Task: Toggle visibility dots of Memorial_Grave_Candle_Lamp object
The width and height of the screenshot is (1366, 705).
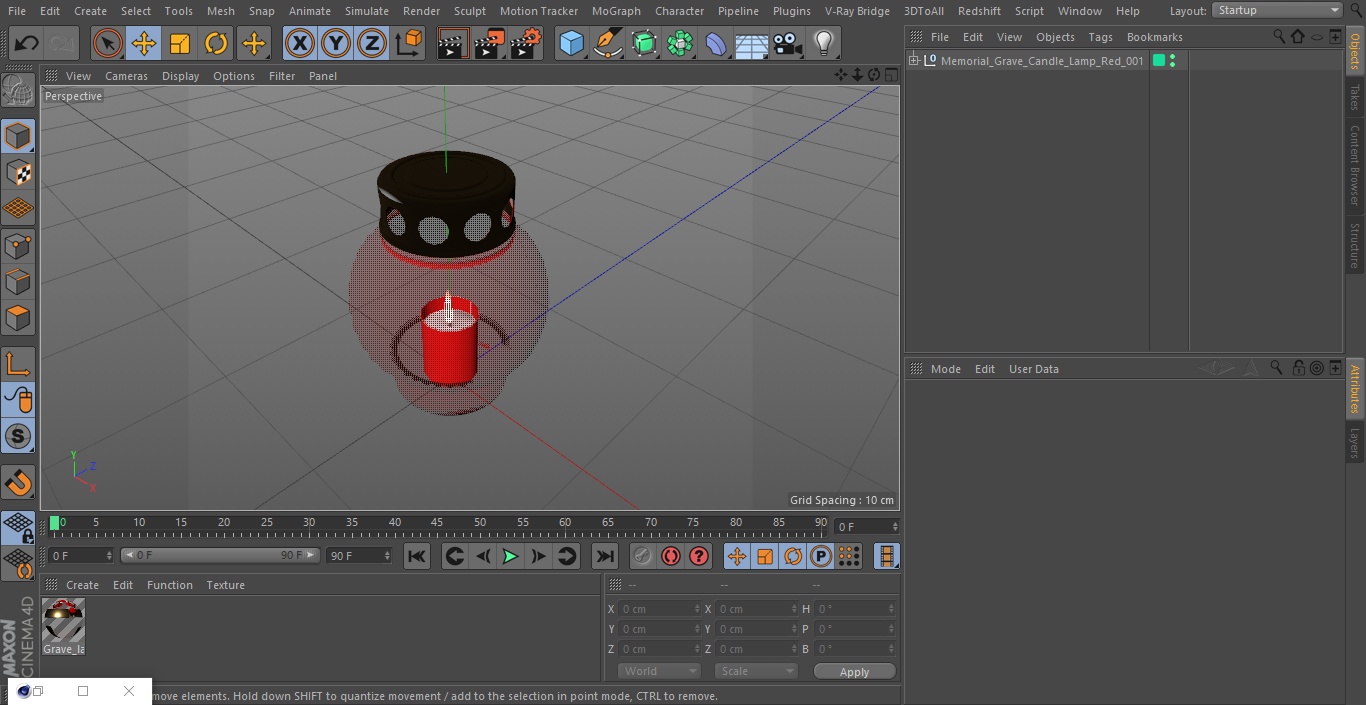Action: [x=1172, y=61]
